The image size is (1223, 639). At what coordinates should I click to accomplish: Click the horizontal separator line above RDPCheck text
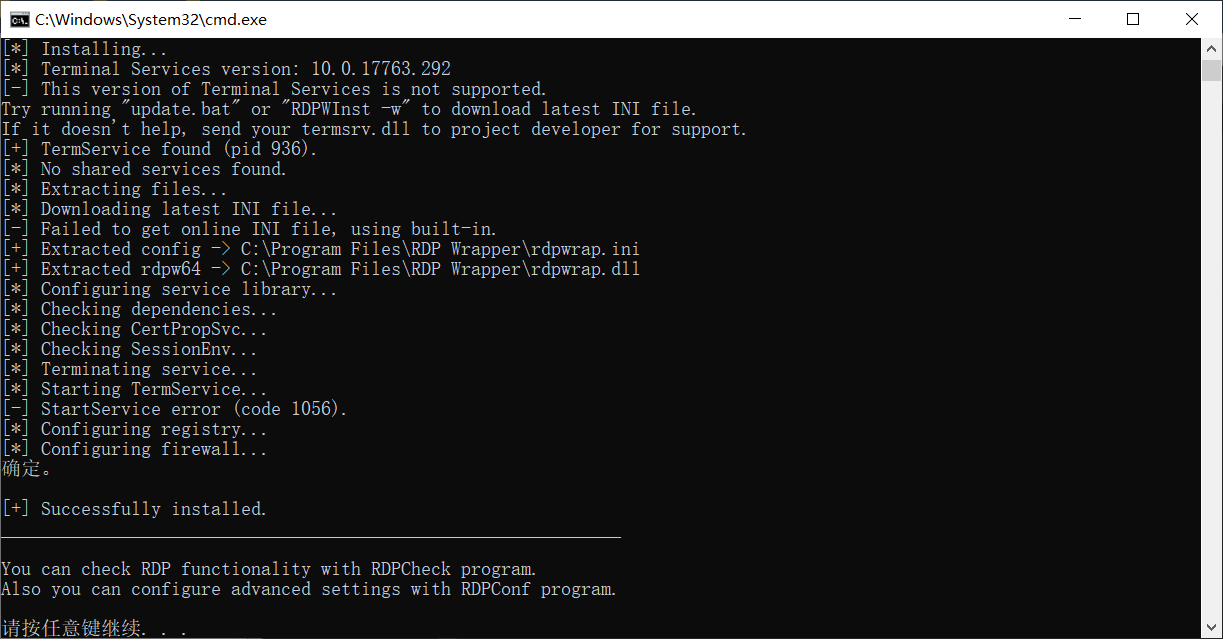310,536
